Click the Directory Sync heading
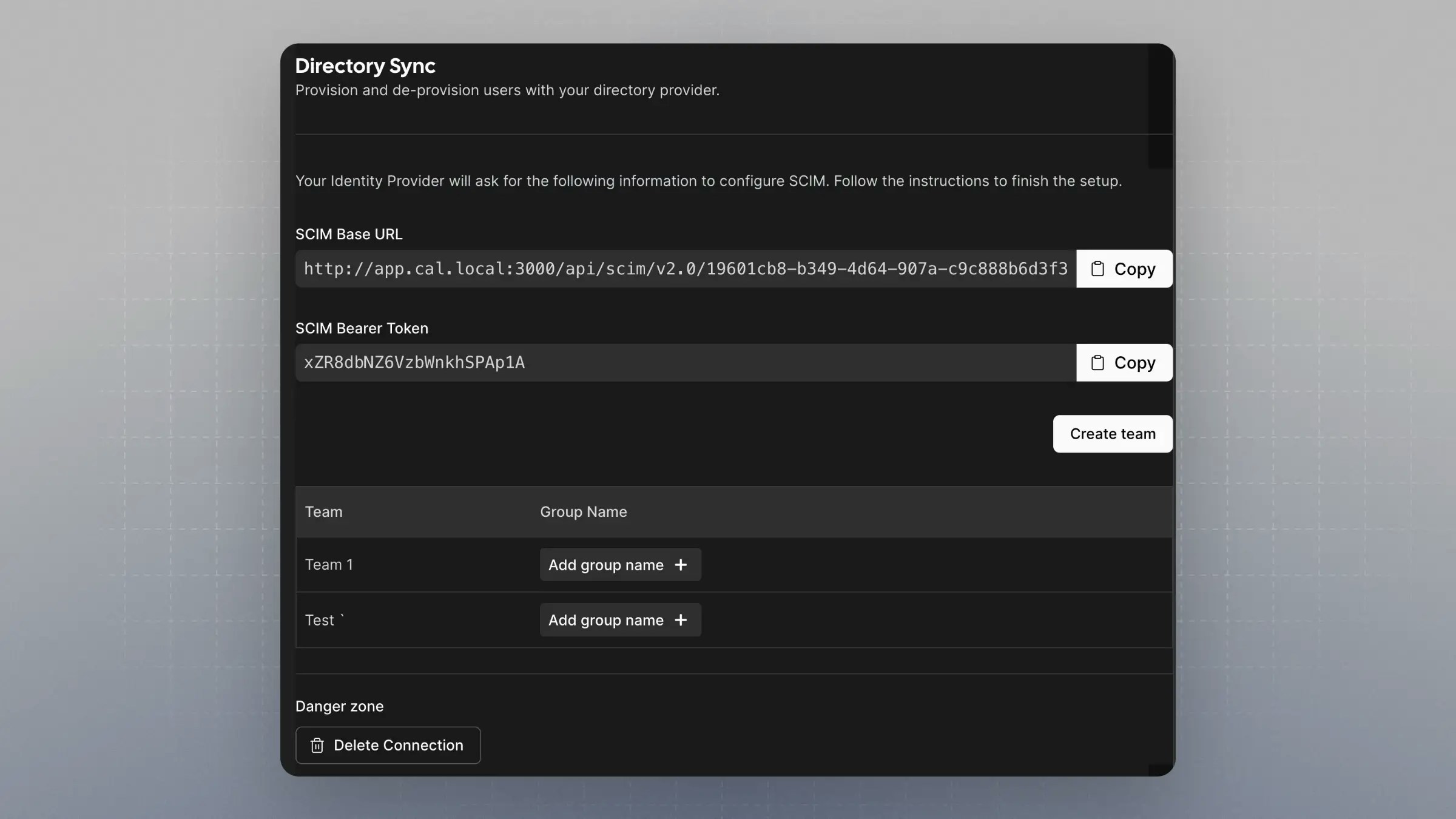Viewport: 1456px width, 819px height. [365, 66]
